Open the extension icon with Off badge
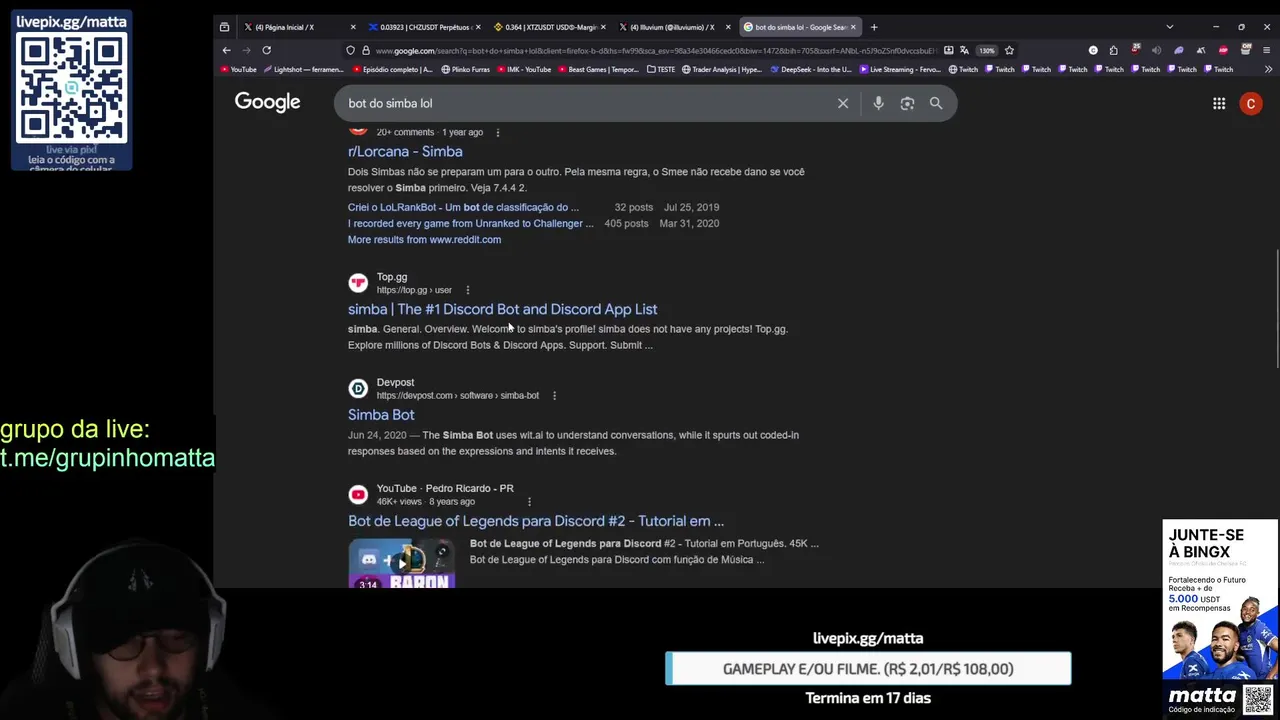 [x=1246, y=49]
